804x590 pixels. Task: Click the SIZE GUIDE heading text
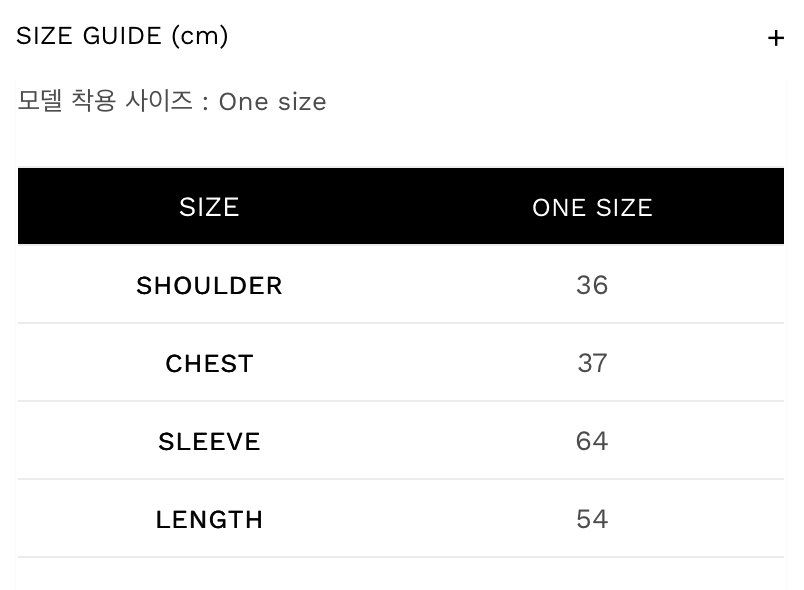click(x=89, y=37)
